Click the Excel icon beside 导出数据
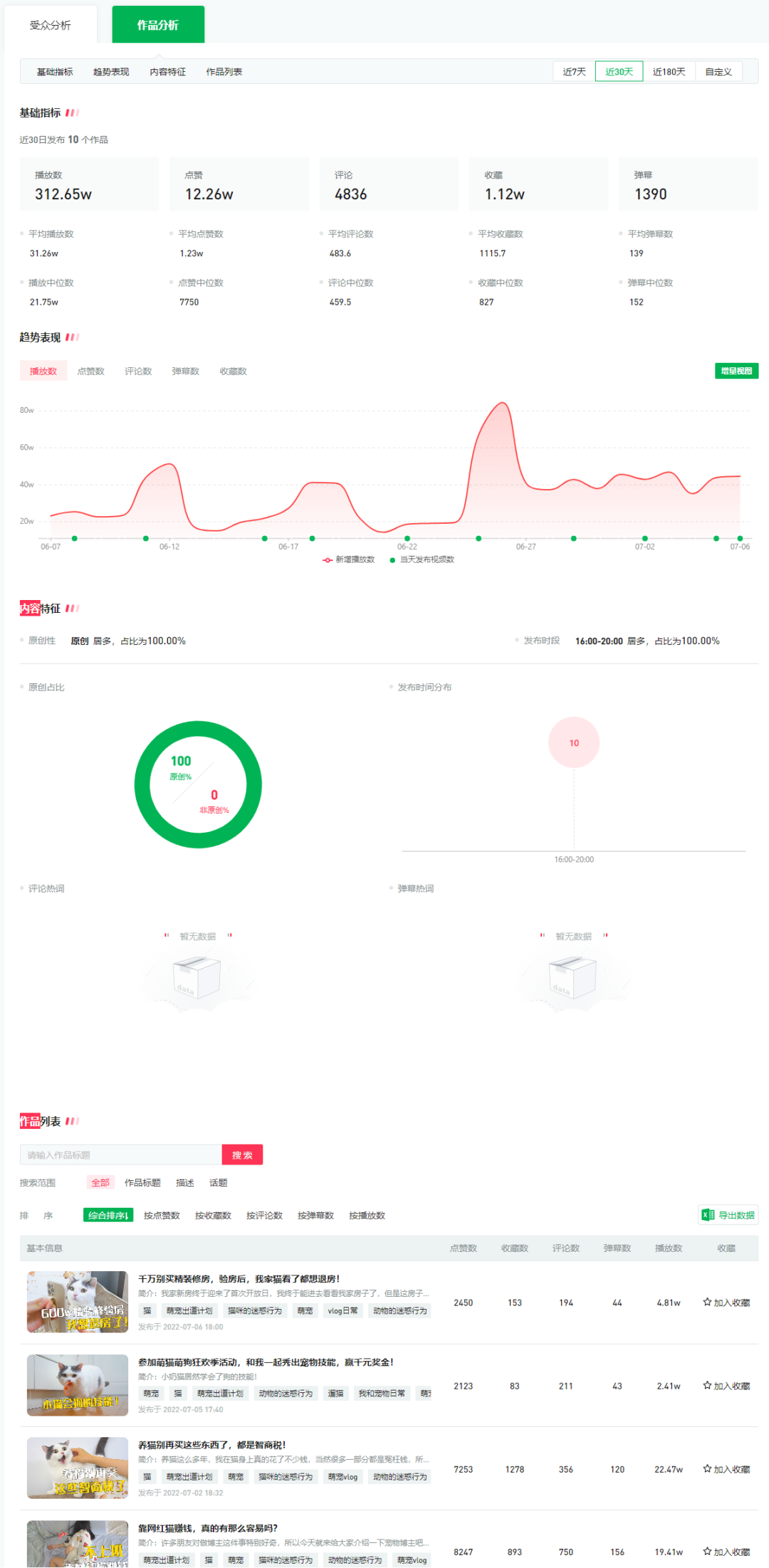769x1568 pixels. pyautogui.click(x=708, y=1215)
